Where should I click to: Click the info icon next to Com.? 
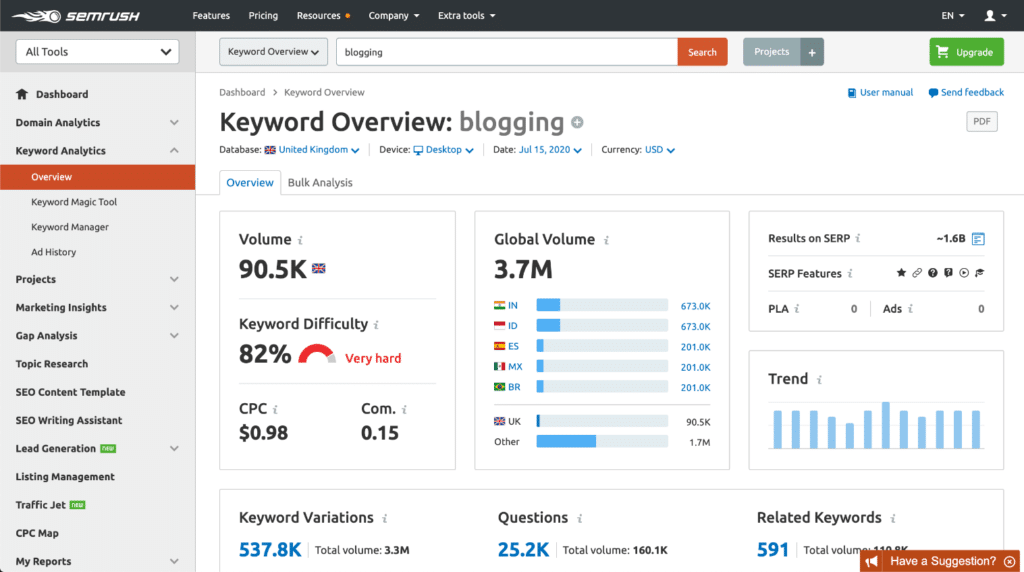[x=404, y=409]
